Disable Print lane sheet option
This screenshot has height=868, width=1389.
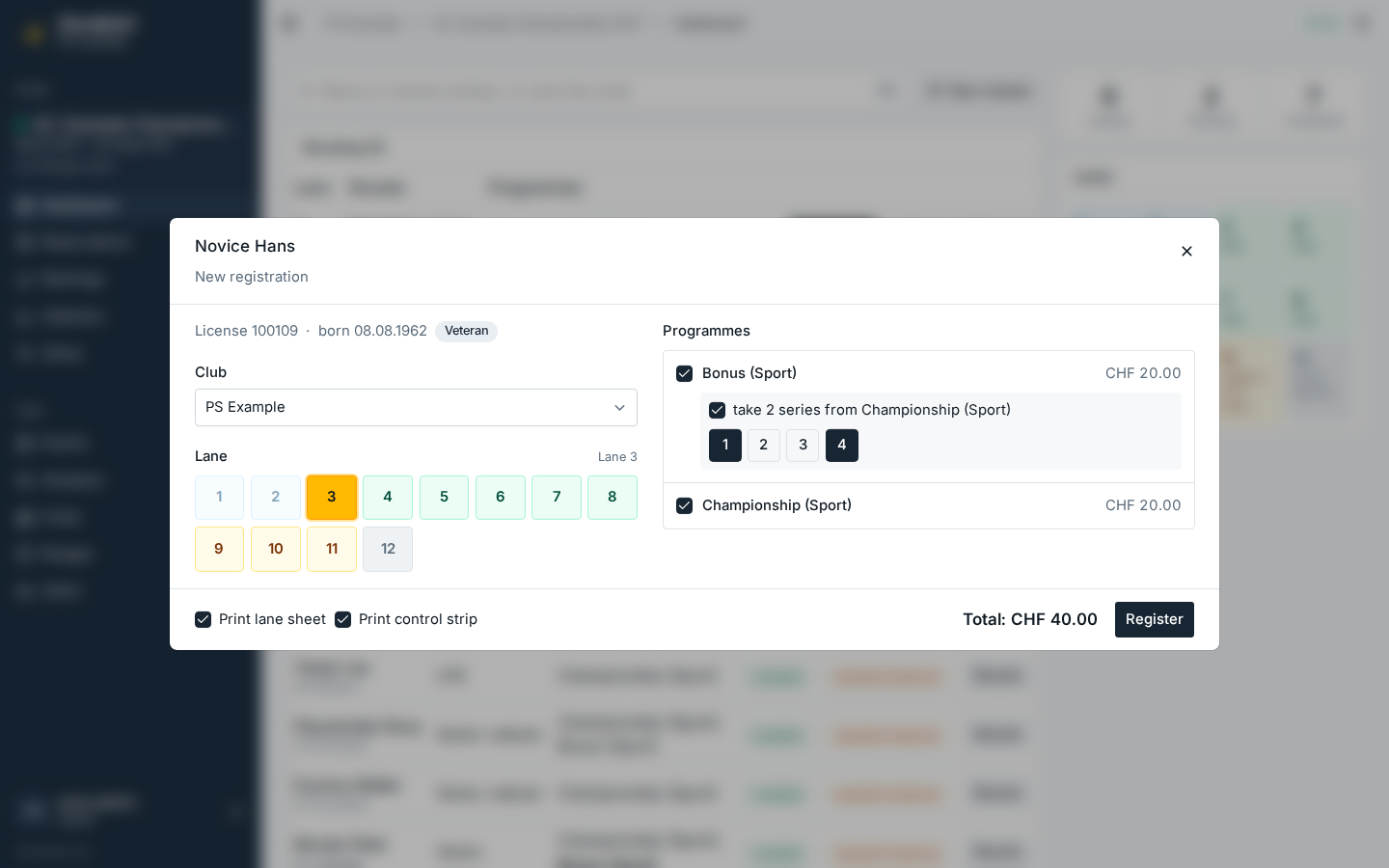tap(204, 619)
